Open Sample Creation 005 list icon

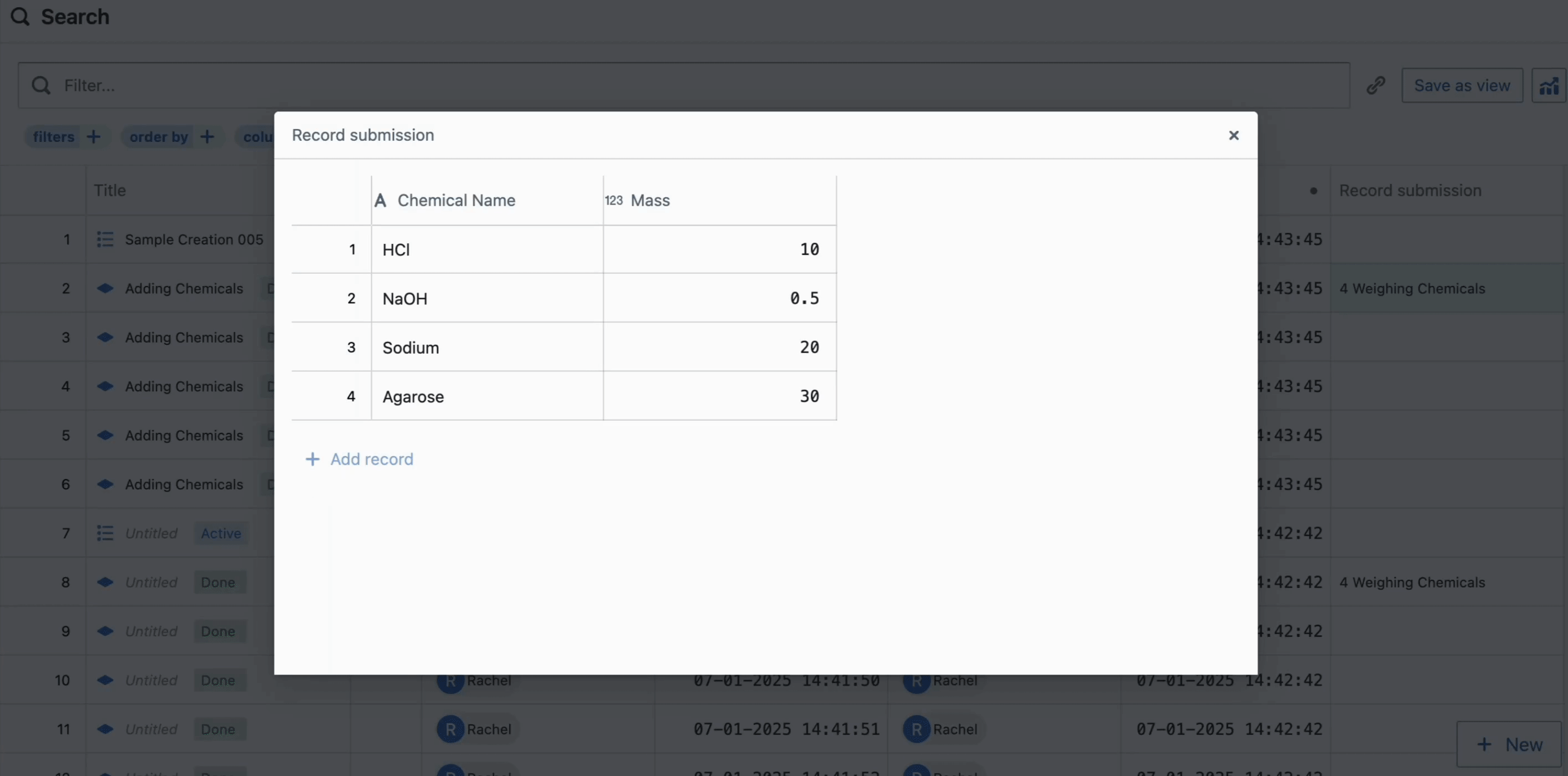(105, 239)
